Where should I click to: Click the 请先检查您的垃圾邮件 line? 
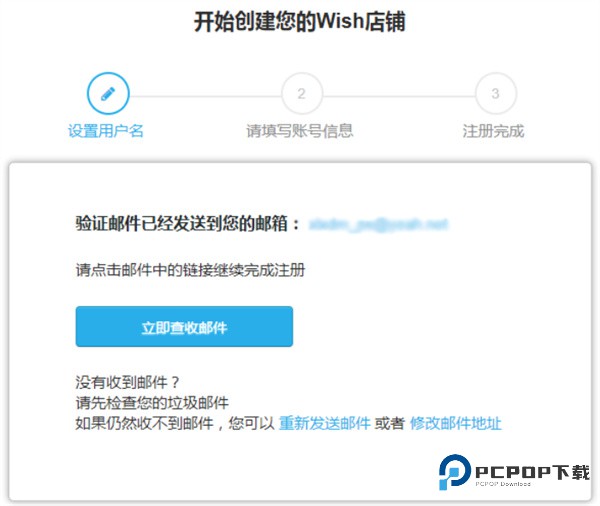pos(152,403)
